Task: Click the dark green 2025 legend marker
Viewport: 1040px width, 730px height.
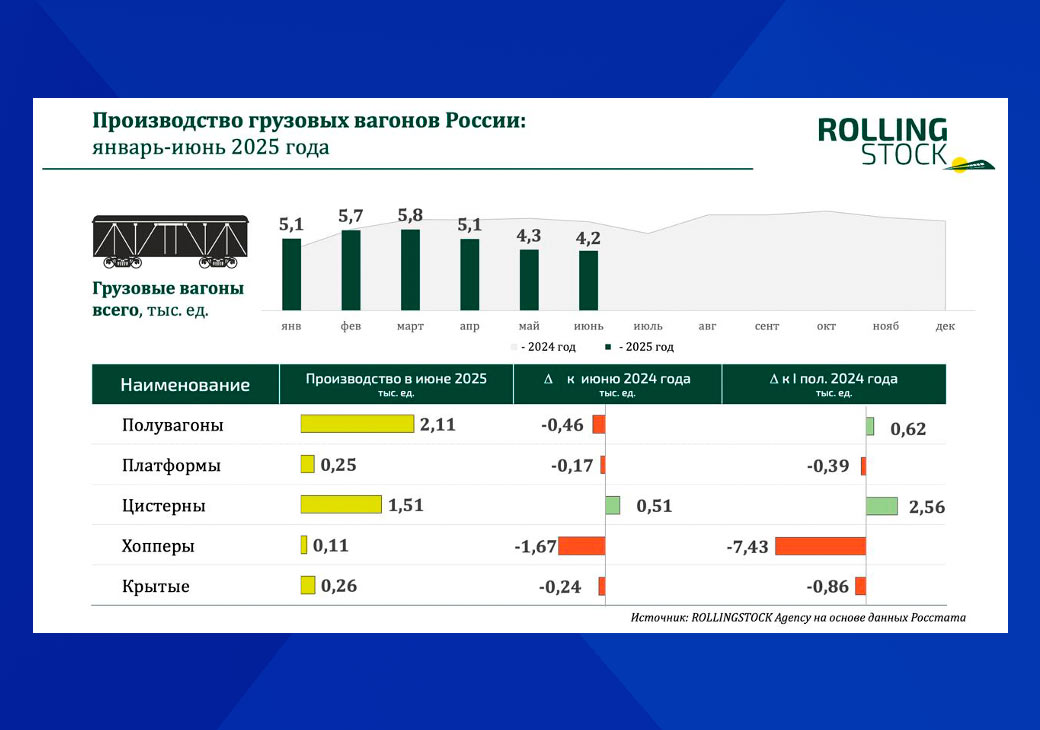Action: click(607, 348)
